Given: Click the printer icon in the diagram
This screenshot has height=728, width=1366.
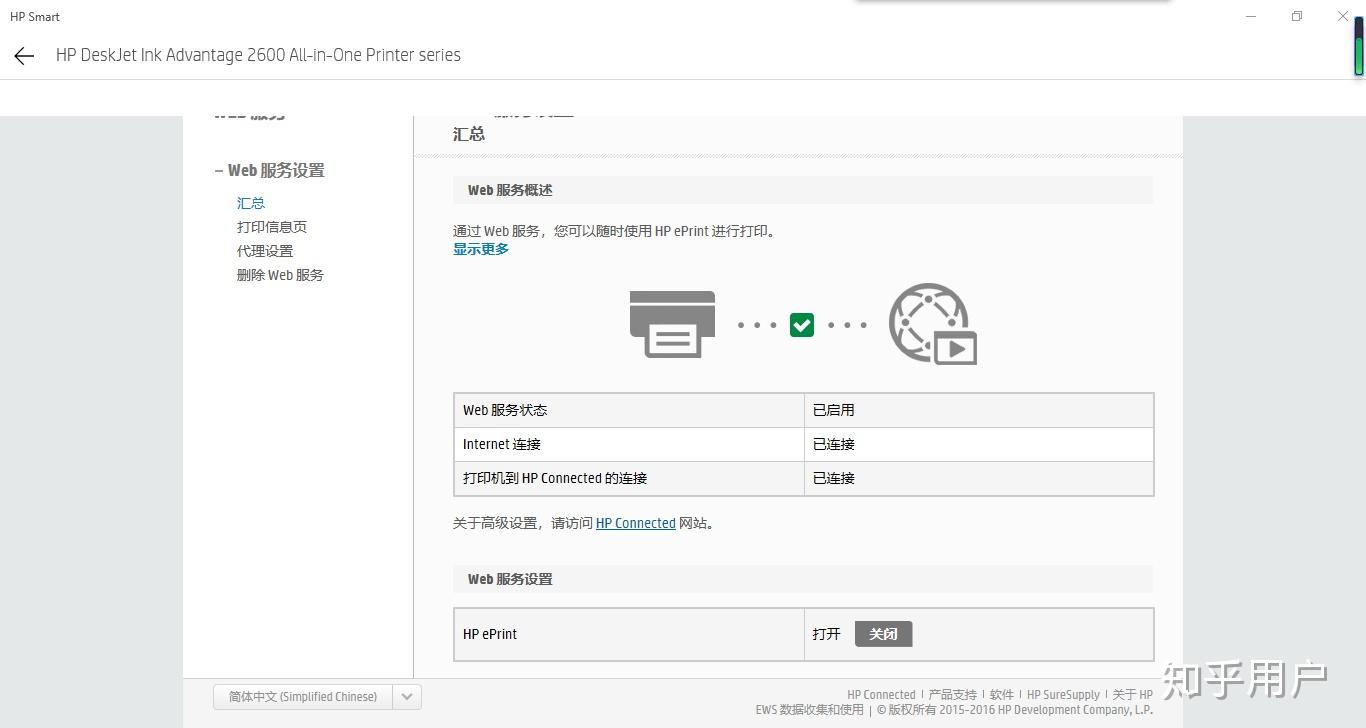Looking at the screenshot, I should [x=672, y=324].
